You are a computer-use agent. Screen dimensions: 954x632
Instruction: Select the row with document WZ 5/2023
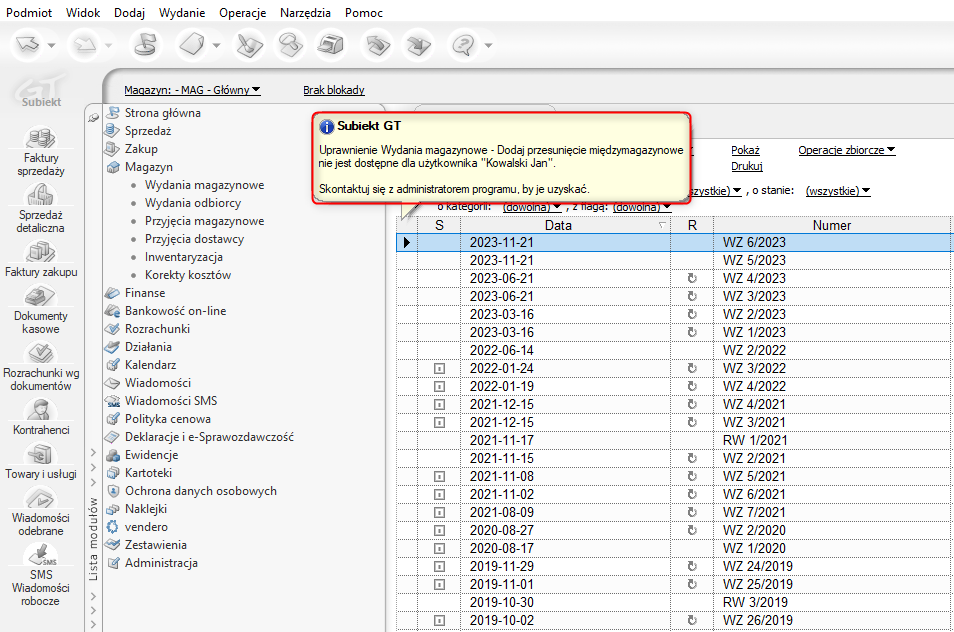pos(754,260)
